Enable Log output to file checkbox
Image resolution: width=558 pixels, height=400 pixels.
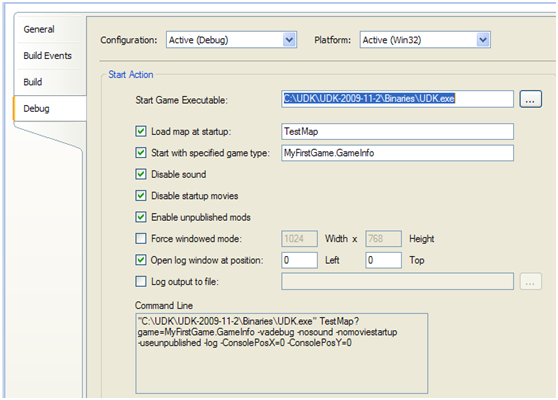pyautogui.click(x=141, y=281)
